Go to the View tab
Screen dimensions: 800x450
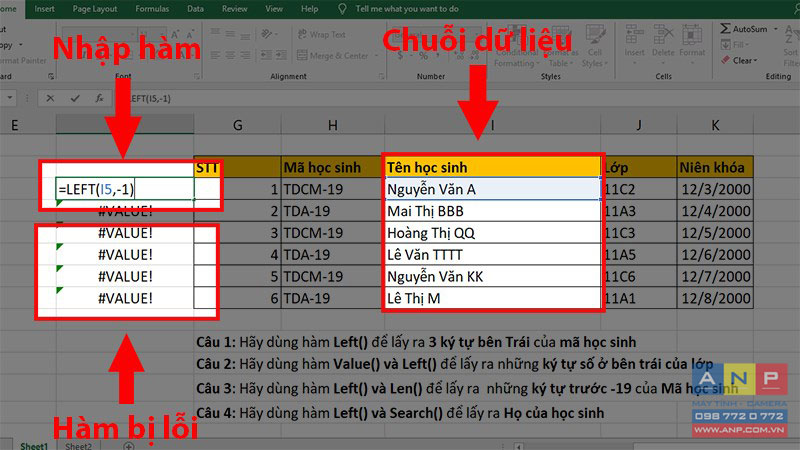[274, 9]
